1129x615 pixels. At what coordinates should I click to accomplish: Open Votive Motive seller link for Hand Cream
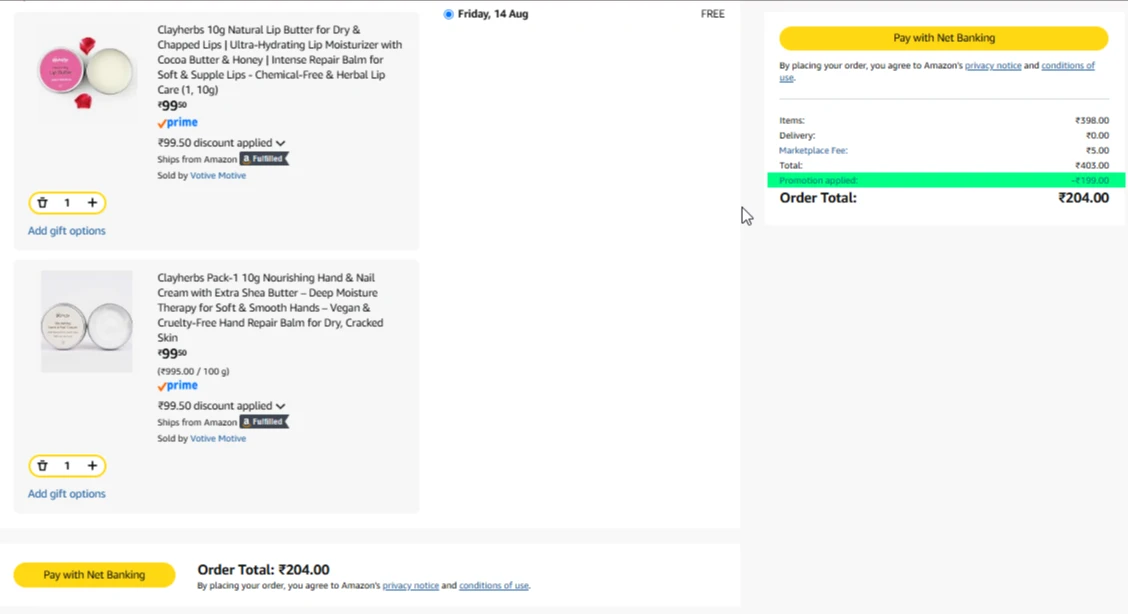click(218, 439)
